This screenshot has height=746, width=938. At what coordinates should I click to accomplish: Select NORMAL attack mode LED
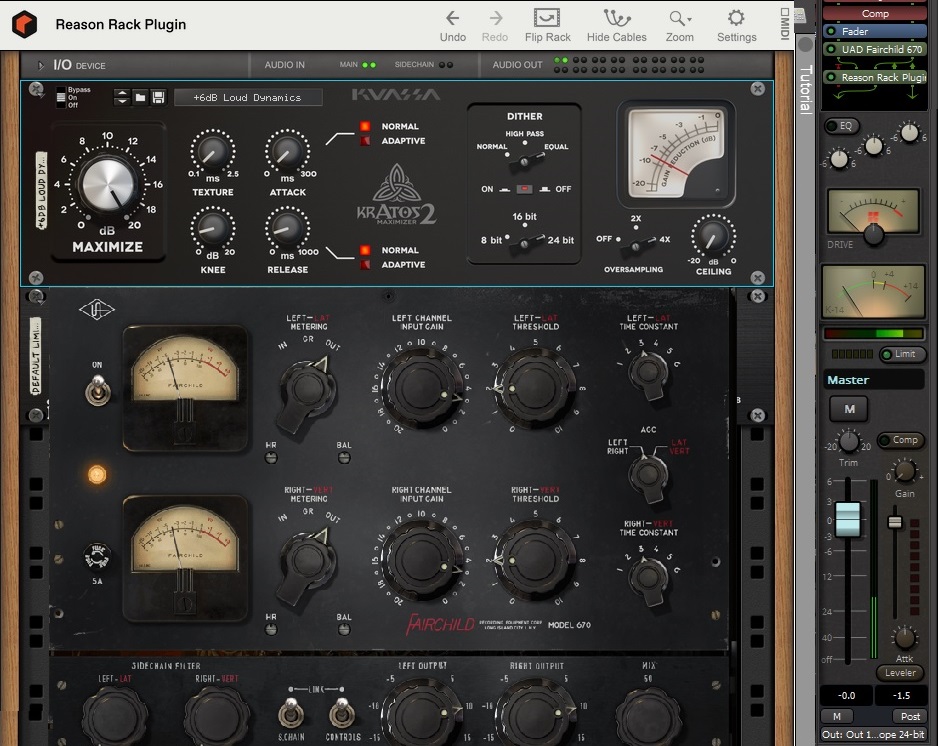click(x=365, y=126)
